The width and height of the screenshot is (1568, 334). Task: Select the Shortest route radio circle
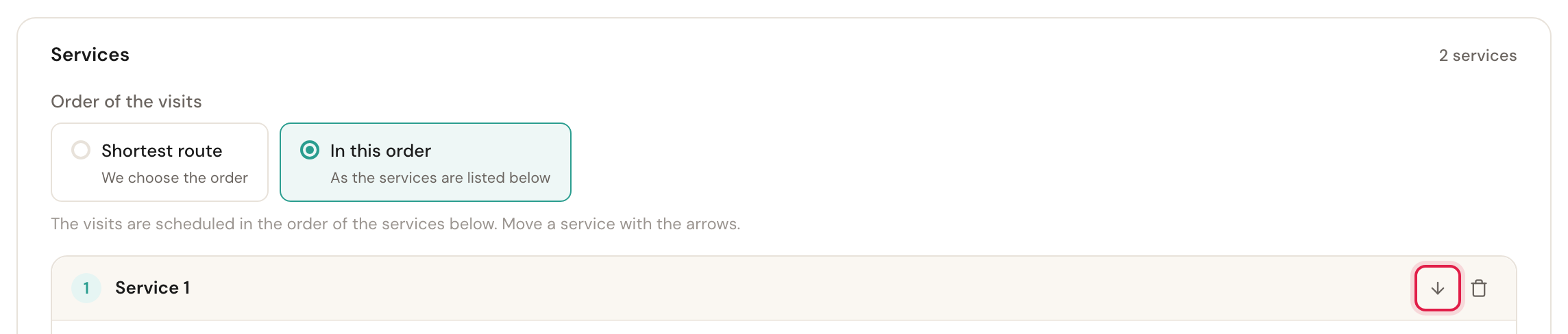pyautogui.click(x=81, y=150)
